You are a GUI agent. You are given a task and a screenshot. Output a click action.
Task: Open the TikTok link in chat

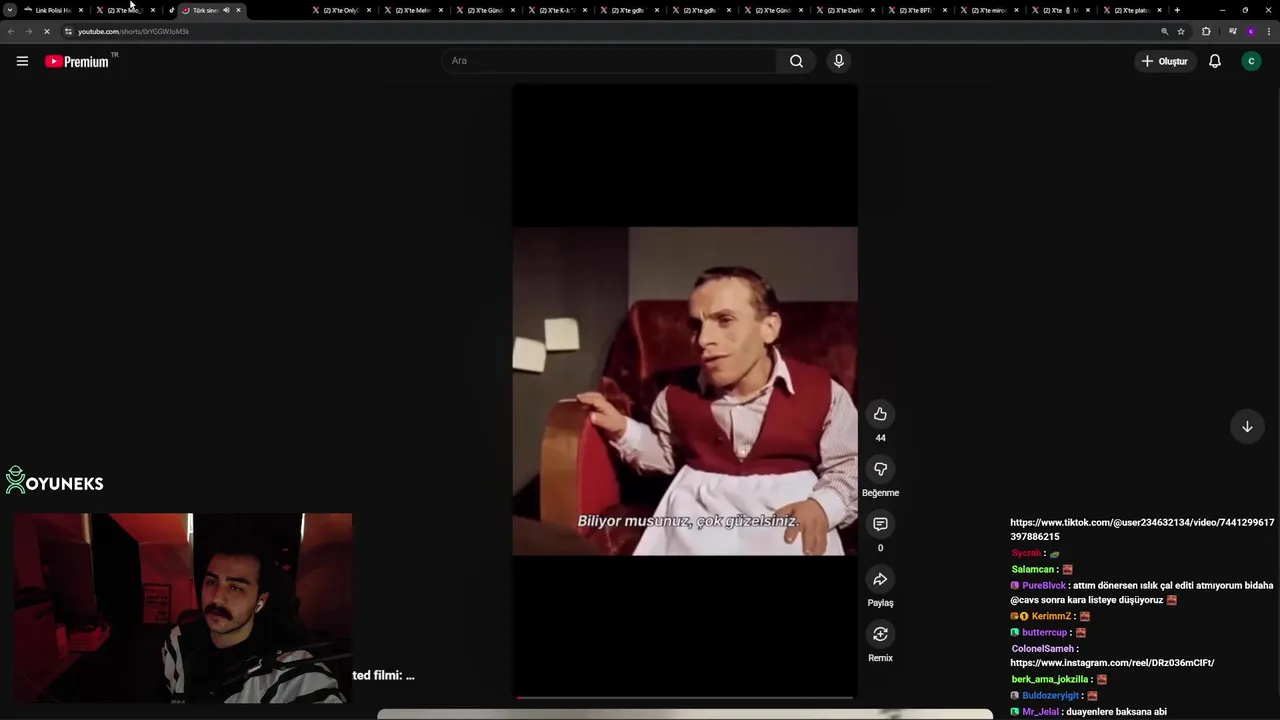[1142, 529]
